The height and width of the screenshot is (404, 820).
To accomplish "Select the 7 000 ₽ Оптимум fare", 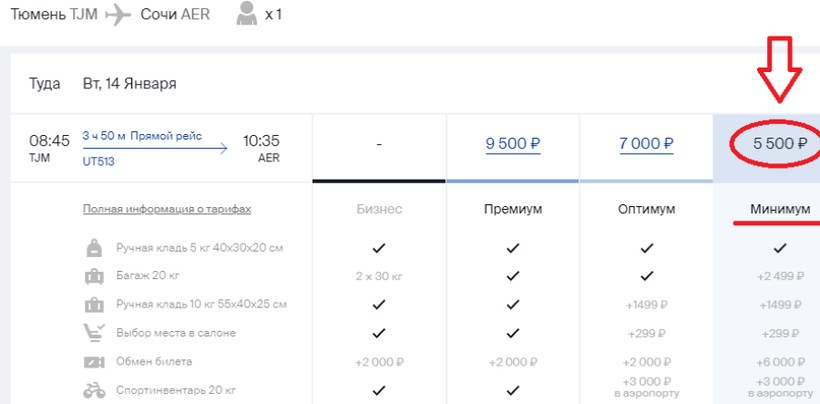I will point(646,143).
